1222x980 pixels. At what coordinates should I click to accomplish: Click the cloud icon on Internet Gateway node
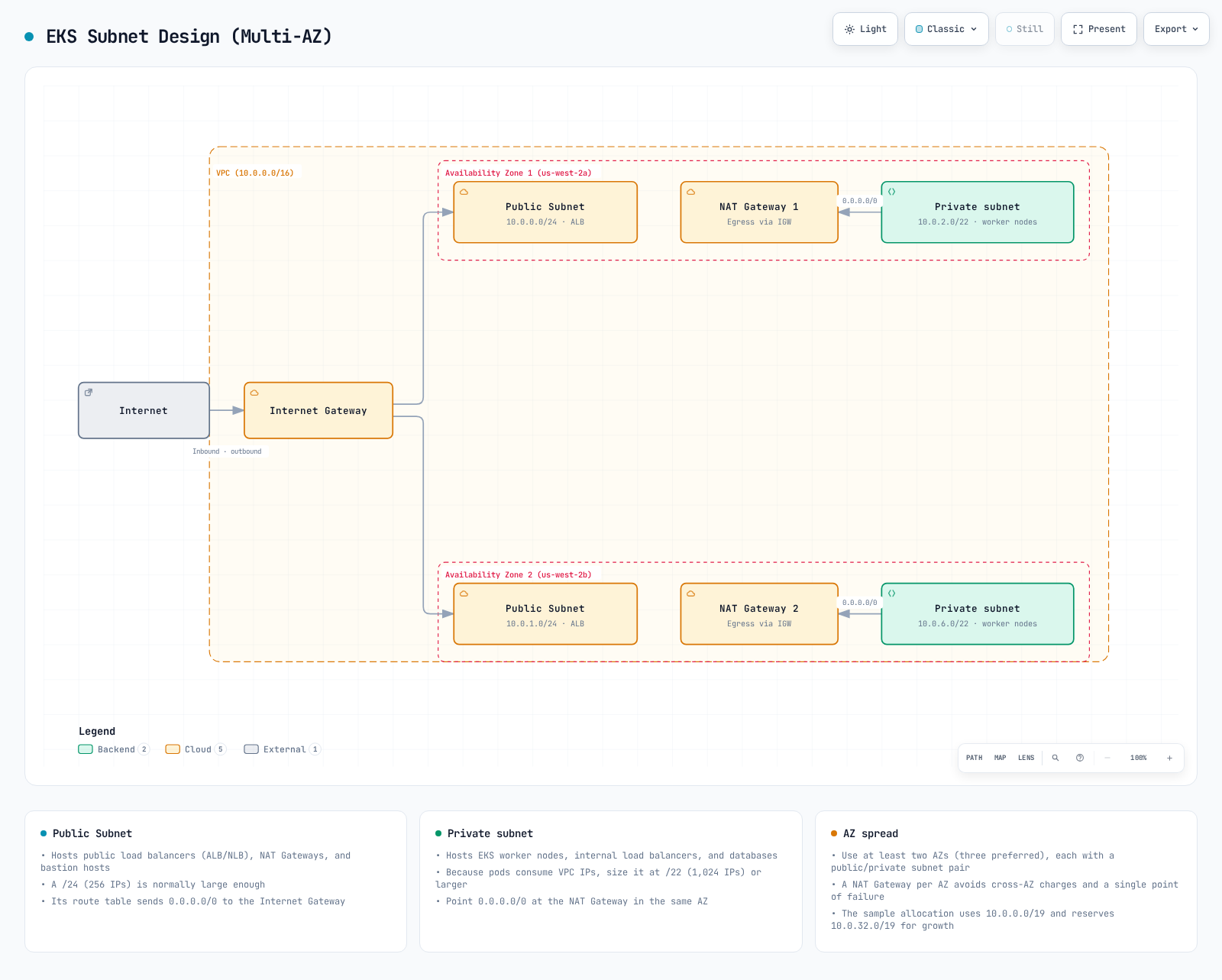254,393
